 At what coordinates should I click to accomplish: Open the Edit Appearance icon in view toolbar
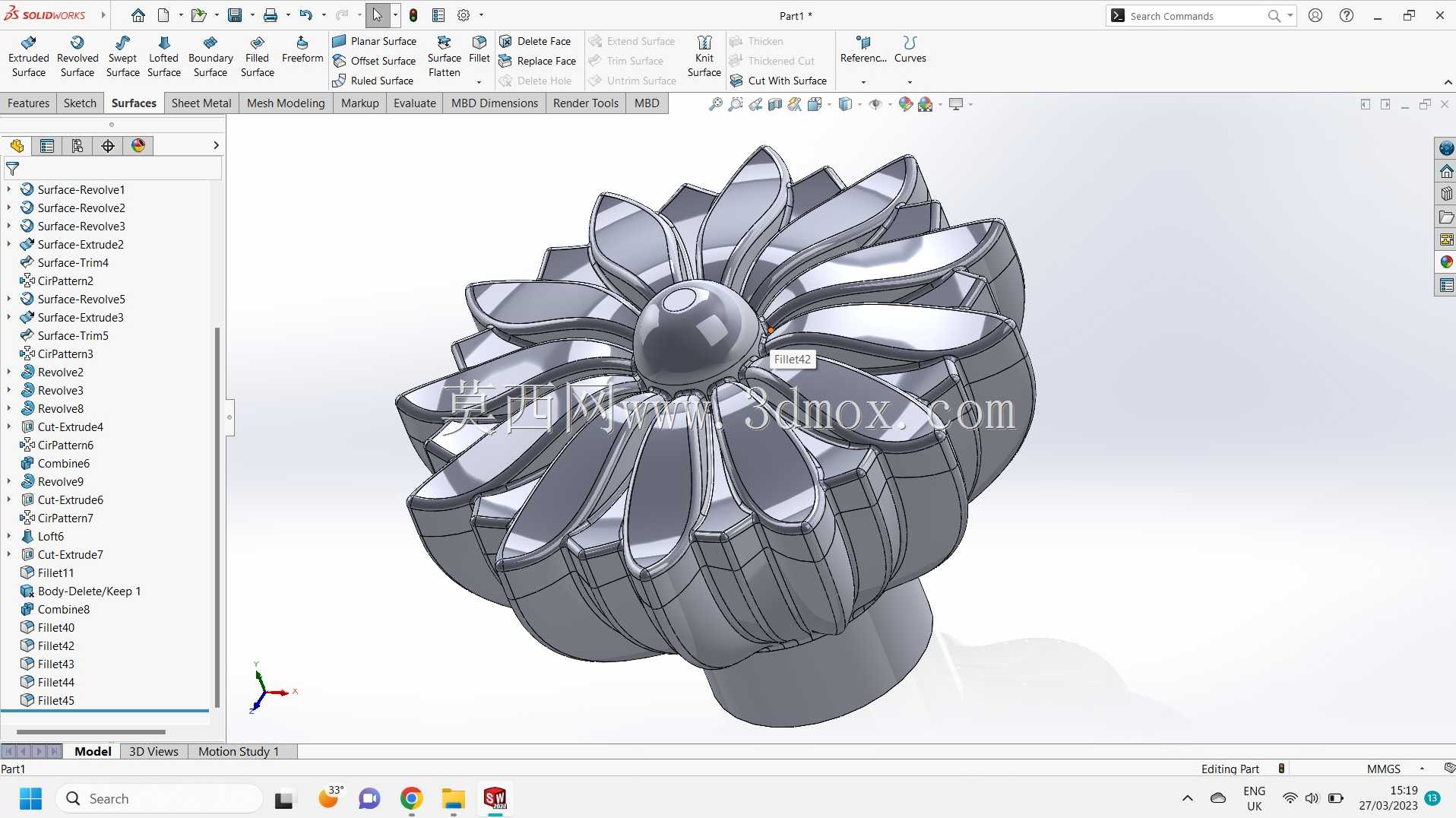tap(904, 104)
